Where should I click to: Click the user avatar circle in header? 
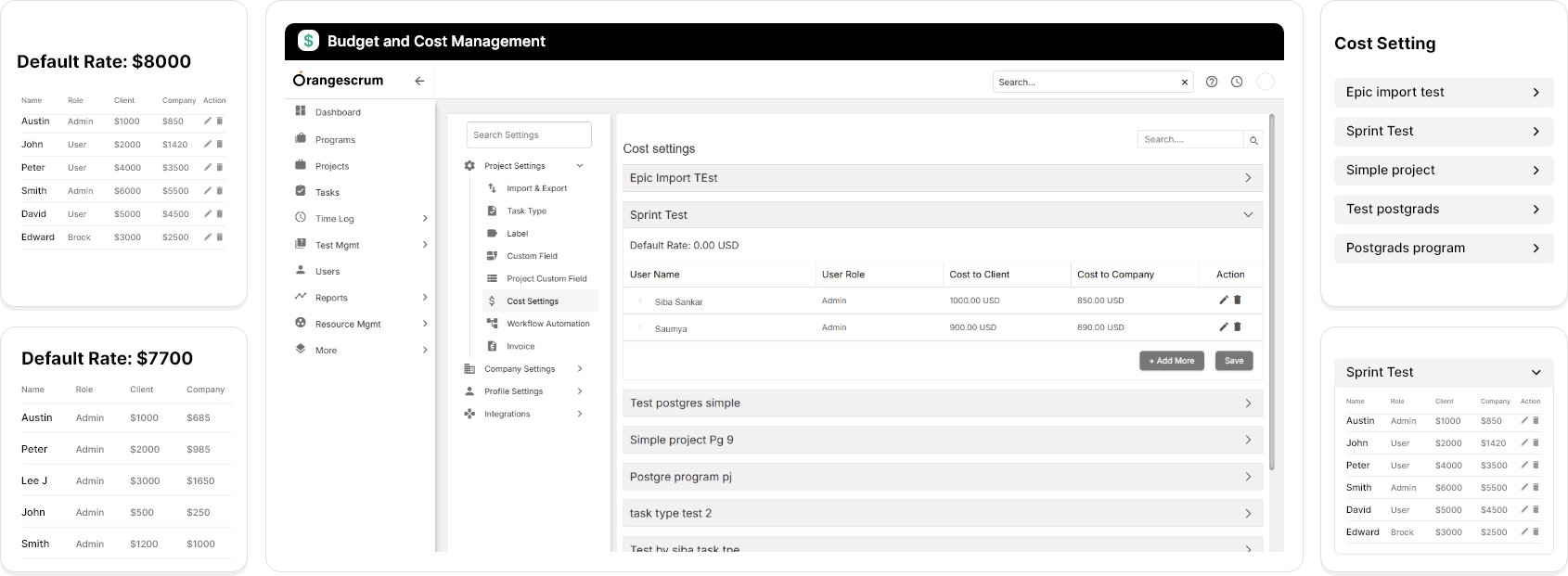point(1265,82)
